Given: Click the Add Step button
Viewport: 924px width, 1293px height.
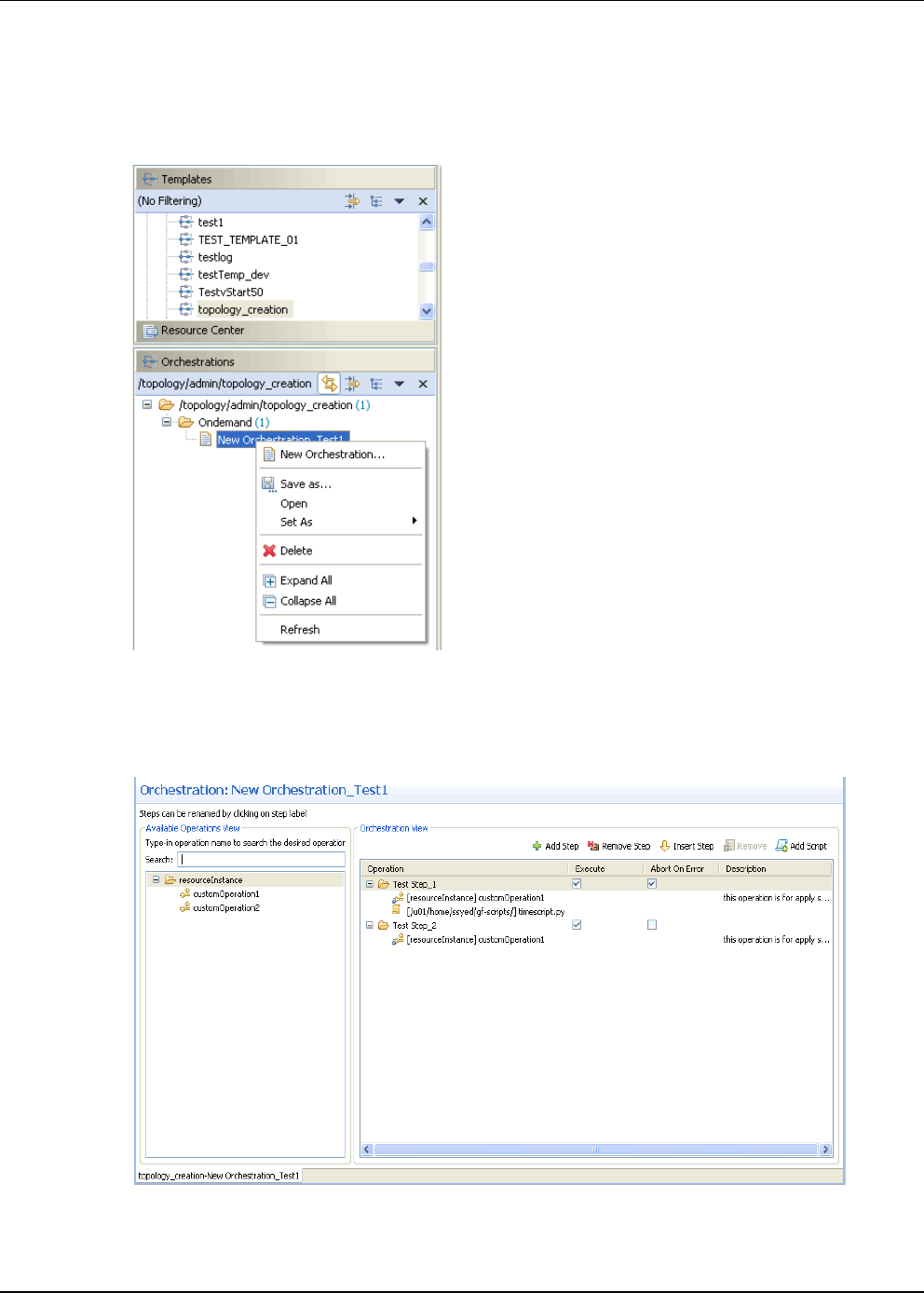Looking at the screenshot, I should (555, 846).
